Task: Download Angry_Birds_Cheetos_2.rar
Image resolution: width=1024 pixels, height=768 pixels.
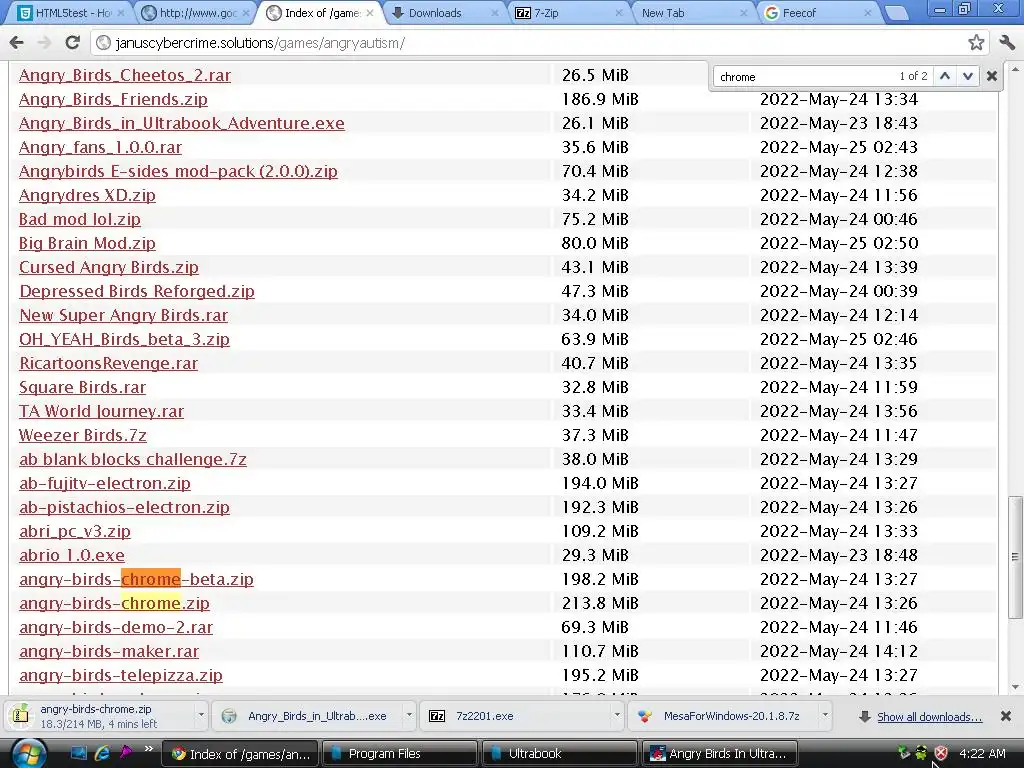Action: coord(125,75)
